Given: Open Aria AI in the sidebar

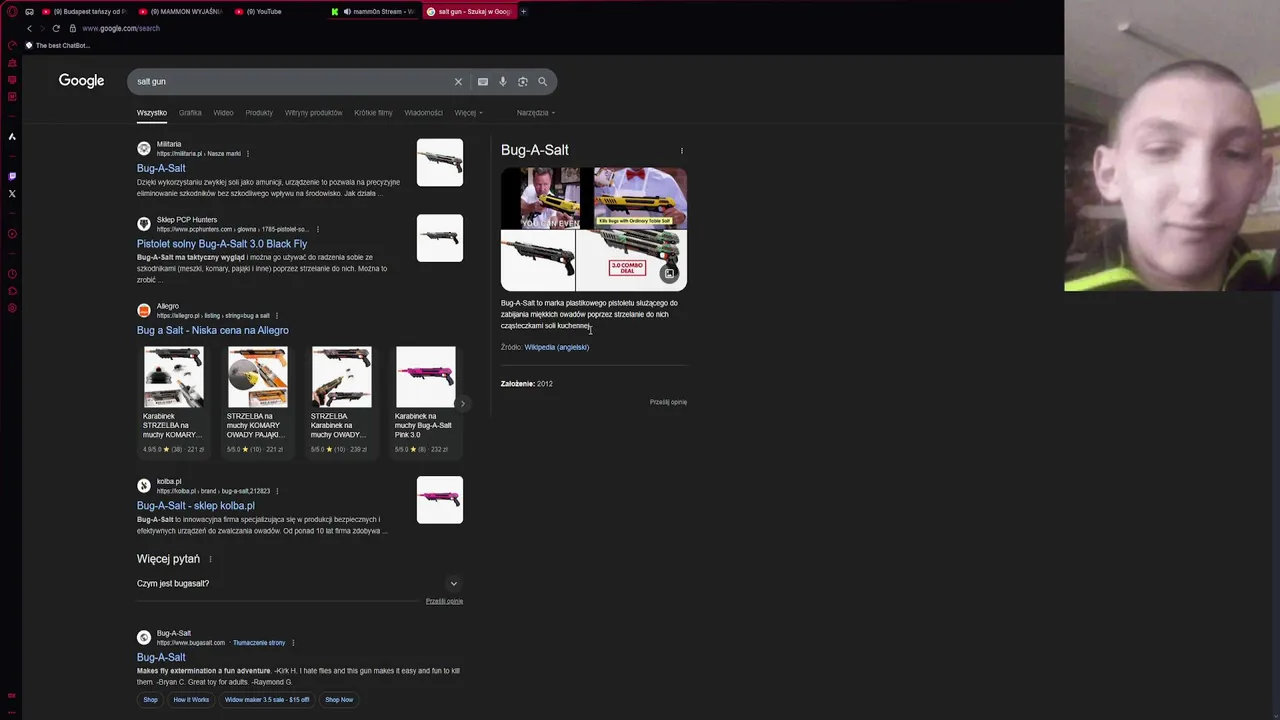Looking at the screenshot, I should (12, 136).
